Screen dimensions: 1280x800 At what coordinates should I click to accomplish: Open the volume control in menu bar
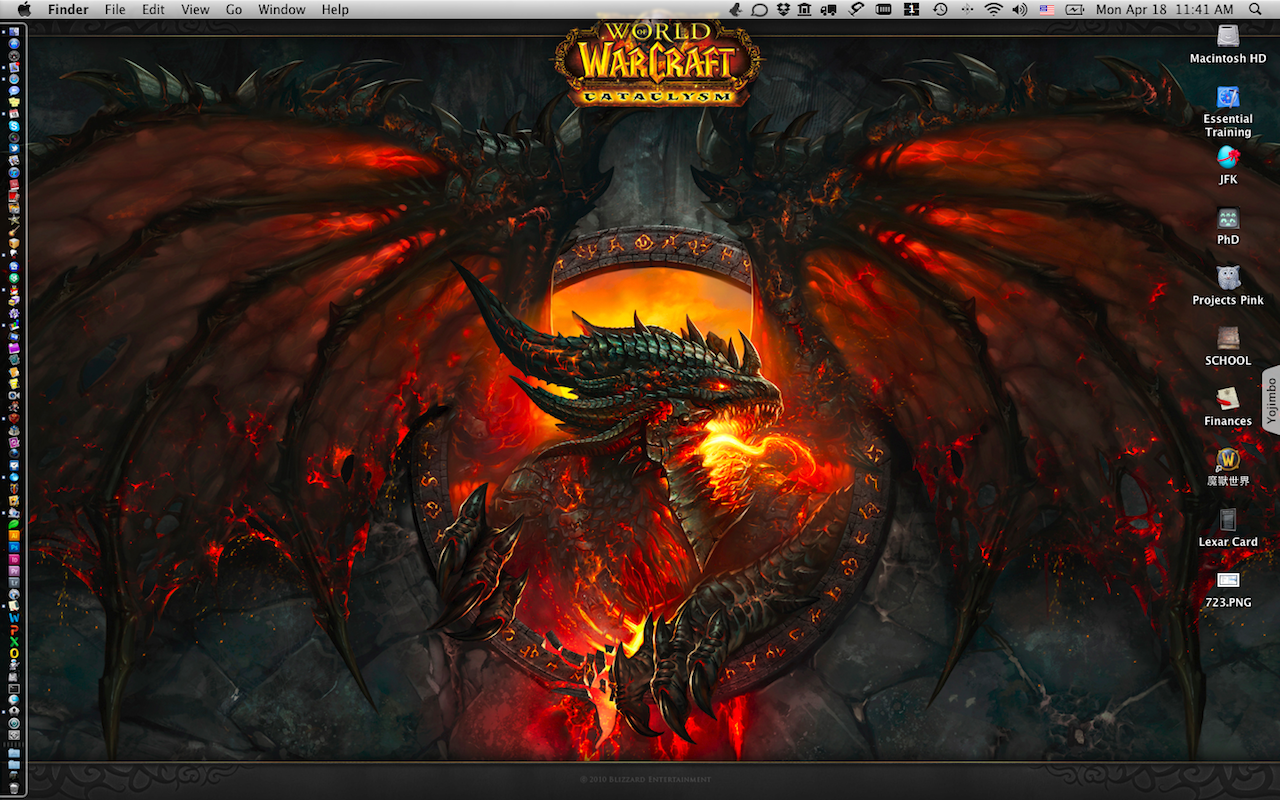[1019, 10]
